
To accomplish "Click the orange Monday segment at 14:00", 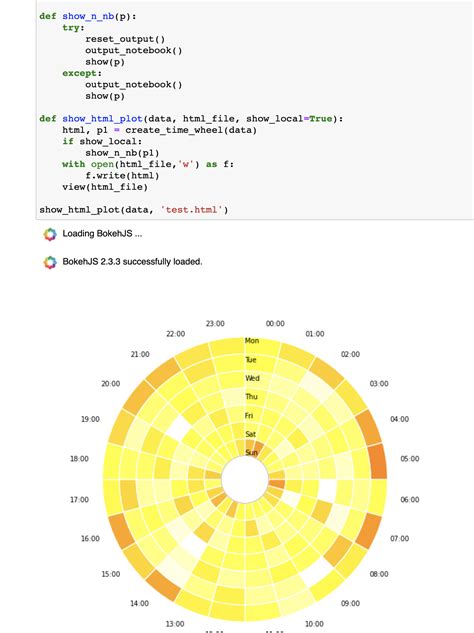I will [x=163, y=585].
